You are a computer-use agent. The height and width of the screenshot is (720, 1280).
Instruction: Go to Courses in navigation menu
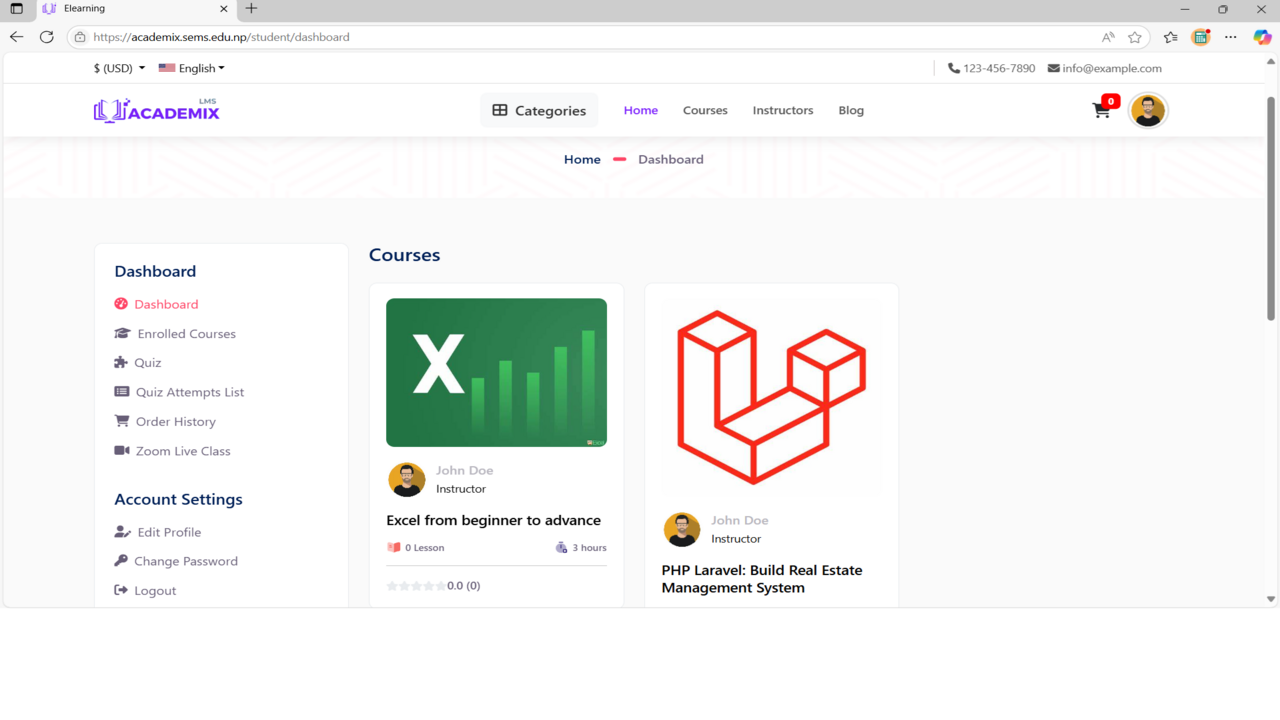pos(705,111)
